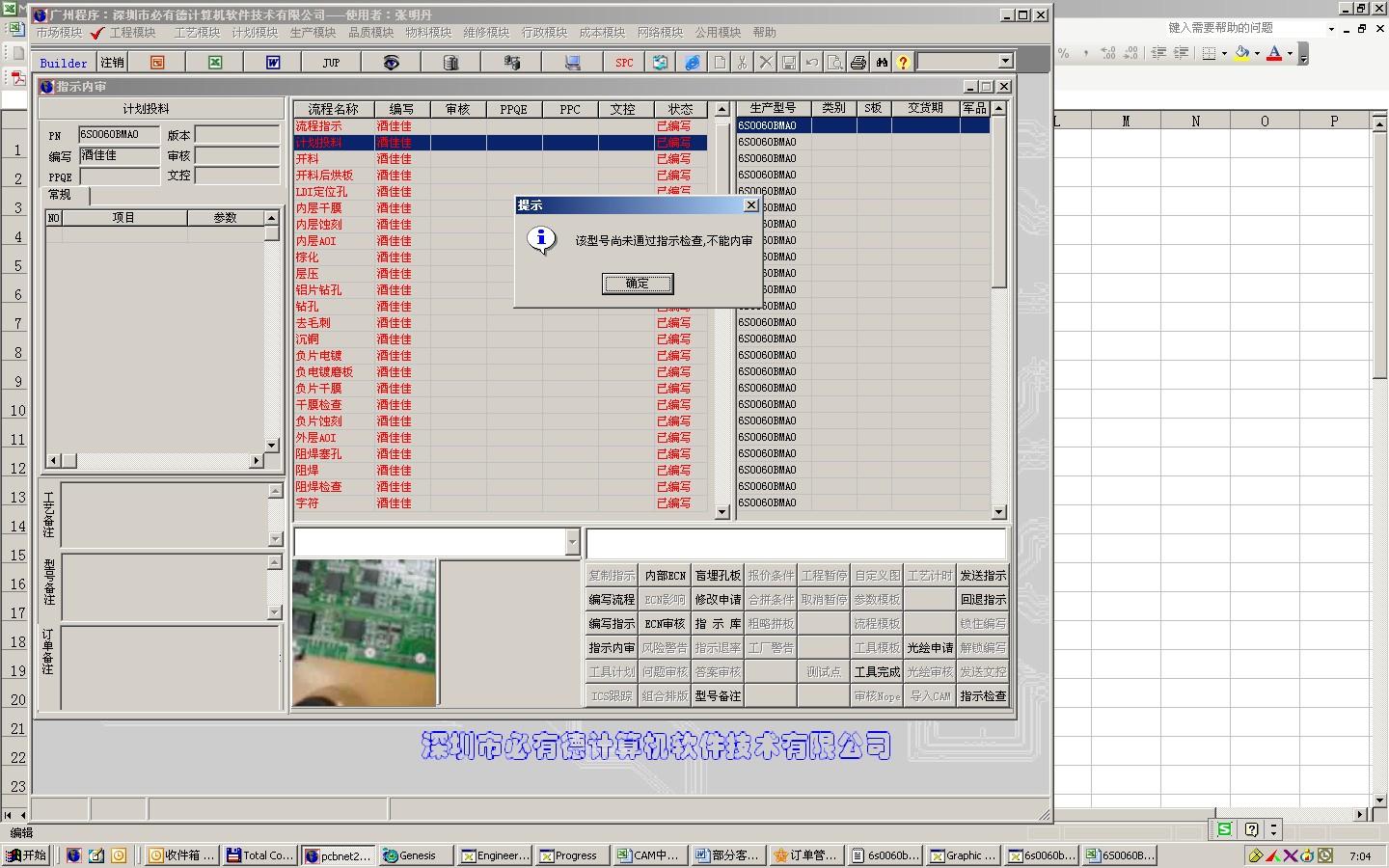Click the PN input field
Screen dimensions: 1389x868
(x=120, y=135)
